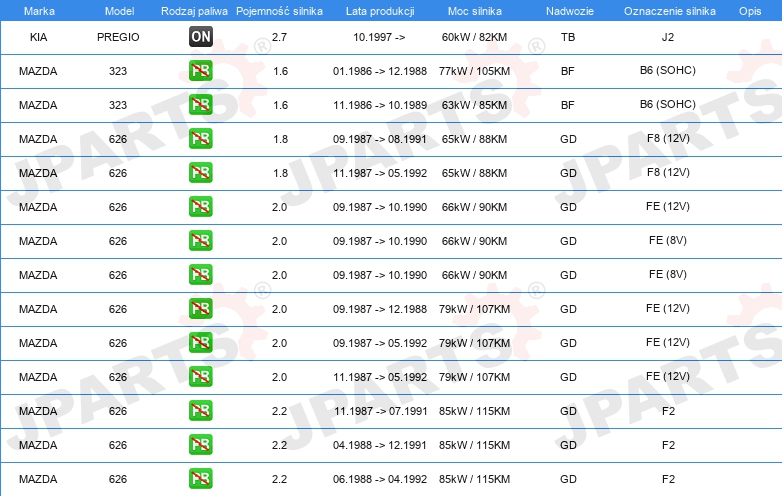Select the 2.7 engine capacity cell

tap(279, 37)
